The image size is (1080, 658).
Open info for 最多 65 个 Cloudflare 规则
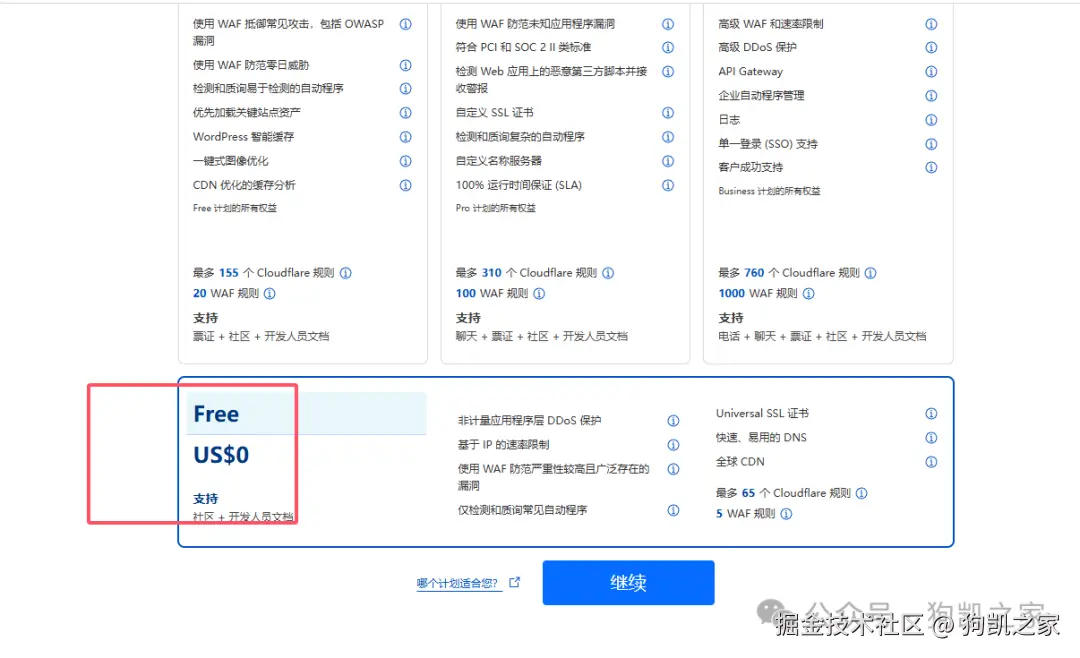[x=861, y=493]
